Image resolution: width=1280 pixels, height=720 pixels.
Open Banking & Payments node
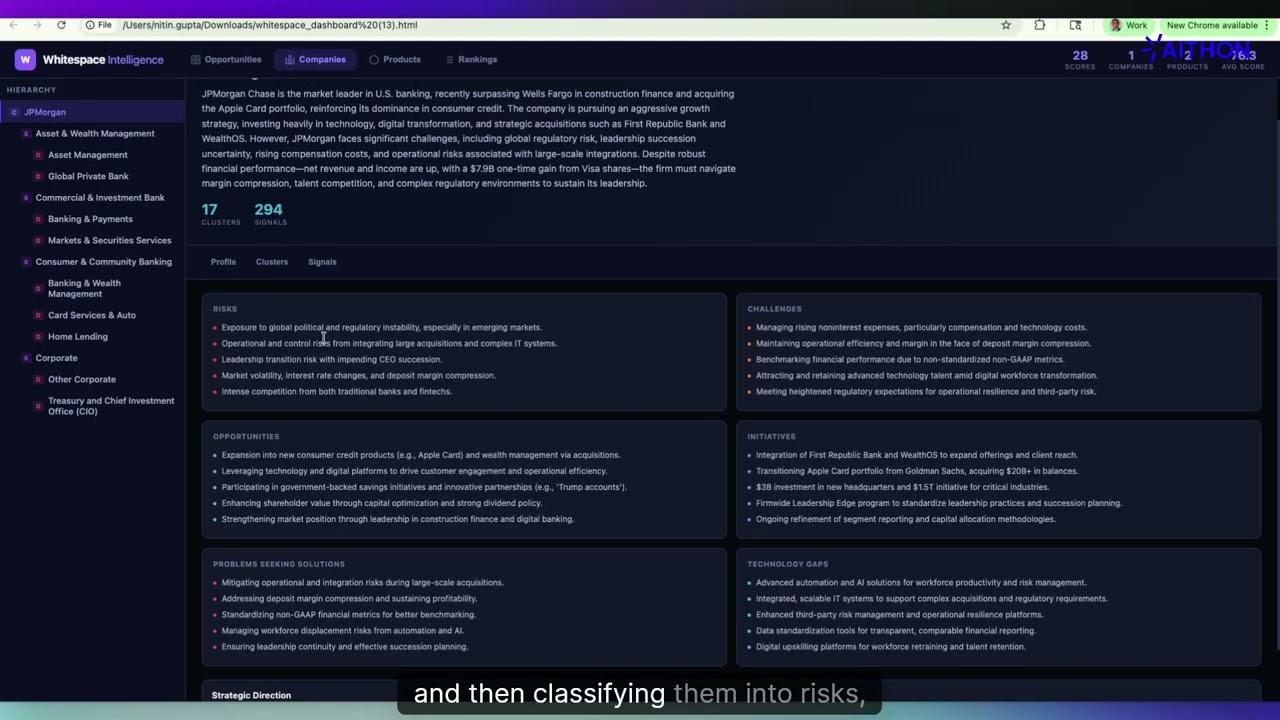tap(90, 219)
